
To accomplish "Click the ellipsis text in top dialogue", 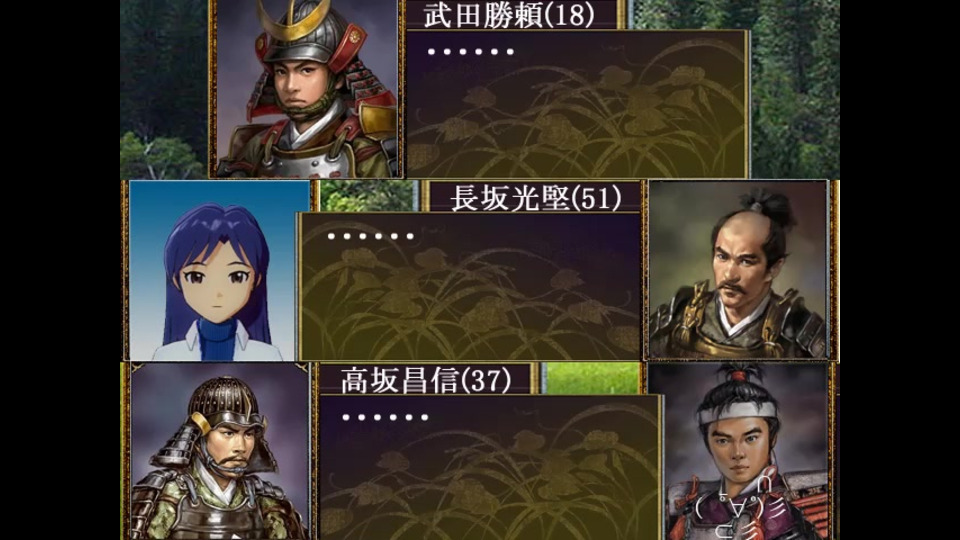I will (471, 52).
